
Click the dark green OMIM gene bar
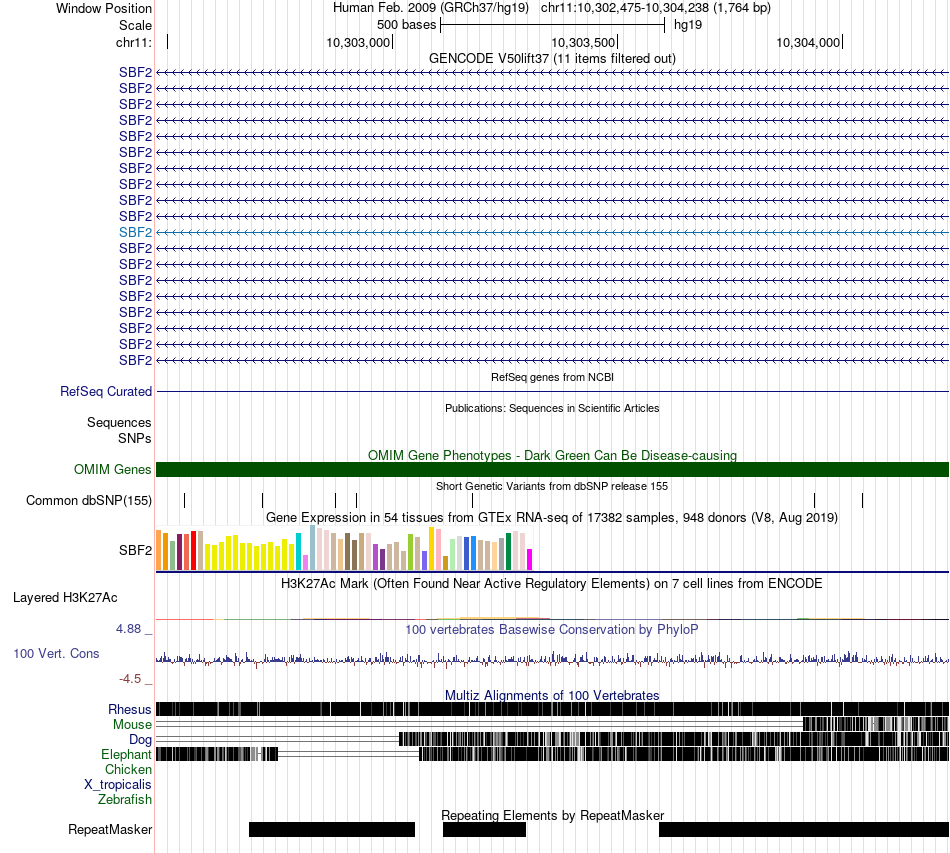click(552, 470)
